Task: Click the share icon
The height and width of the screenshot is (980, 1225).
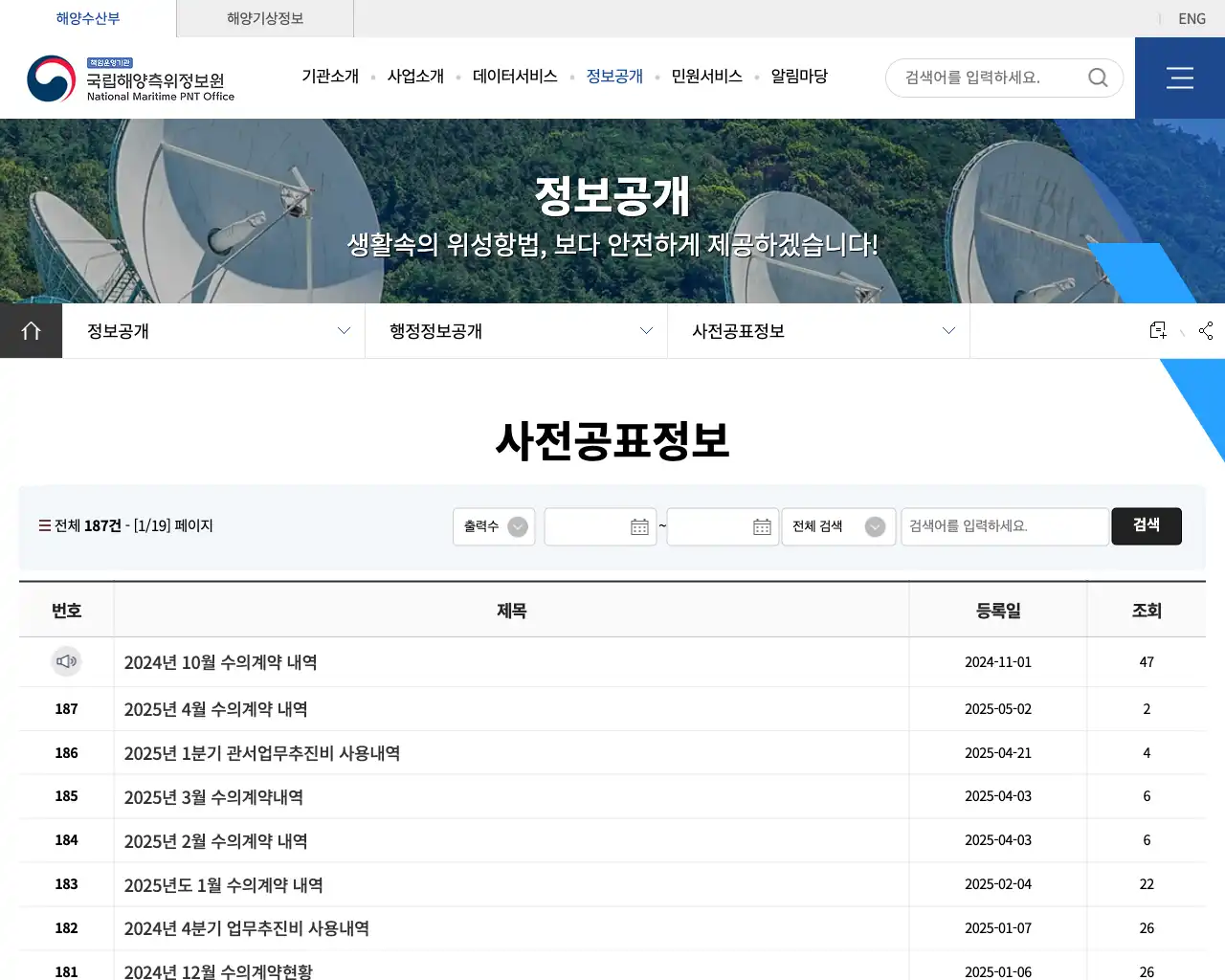Action: click(x=1206, y=330)
